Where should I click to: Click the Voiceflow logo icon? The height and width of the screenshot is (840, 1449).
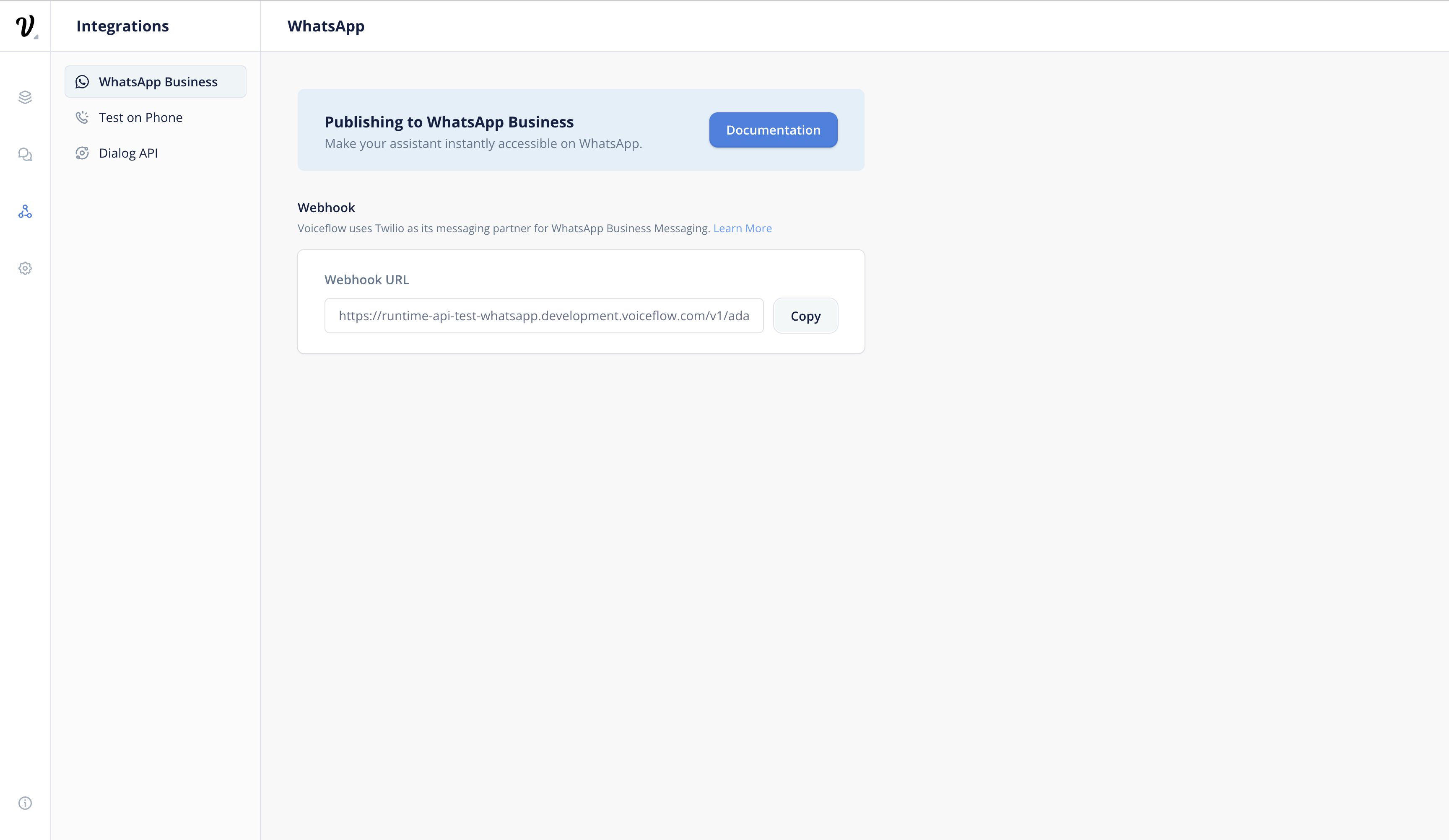24,26
